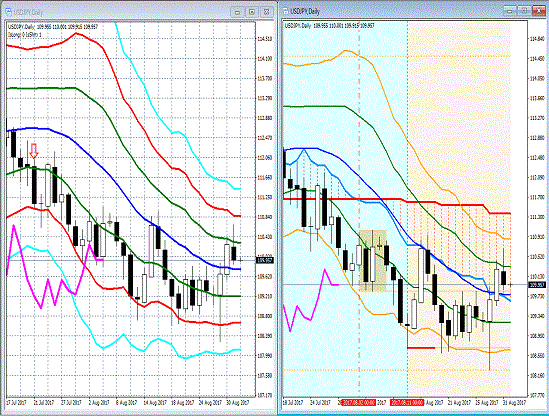Click the current price label on right chart axis
The image size is (549, 416).
[537, 285]
